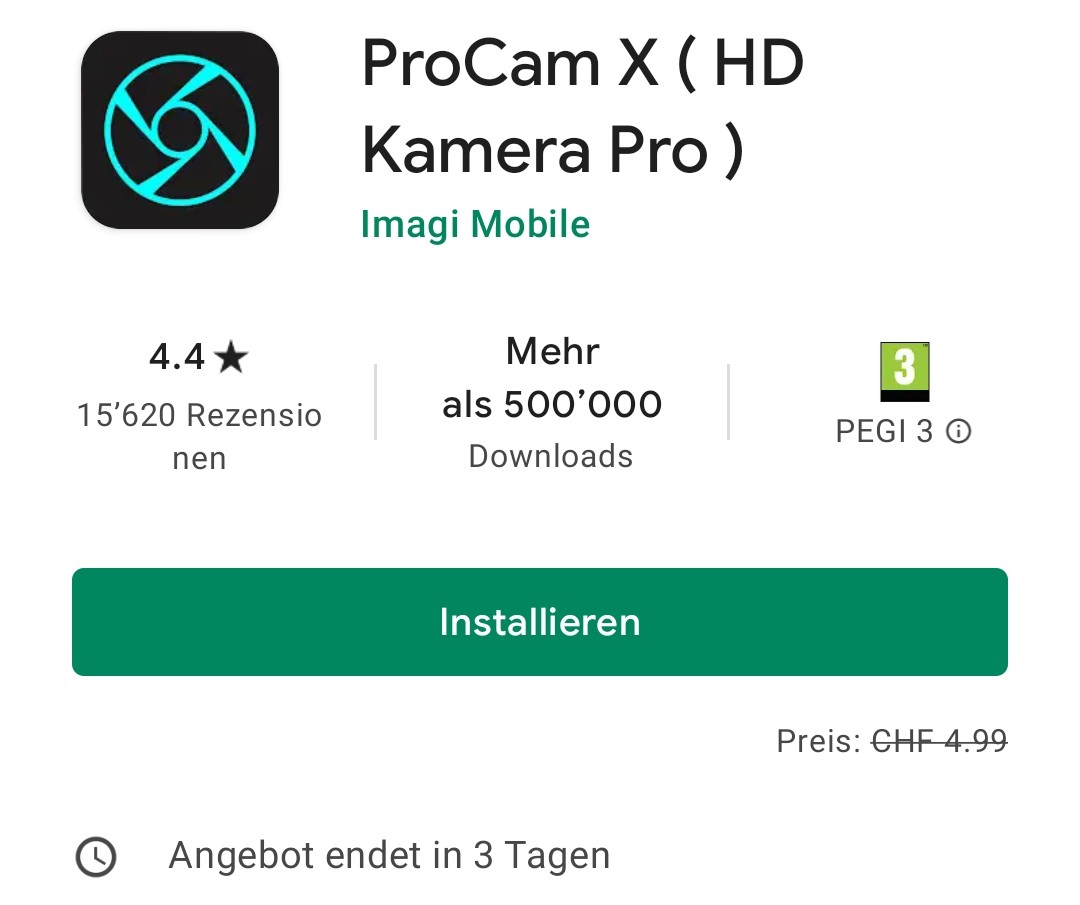This screenshot has height=905, width=1080.
Task: Tap the green Installieren button
Action: click(x=540, y=622)
